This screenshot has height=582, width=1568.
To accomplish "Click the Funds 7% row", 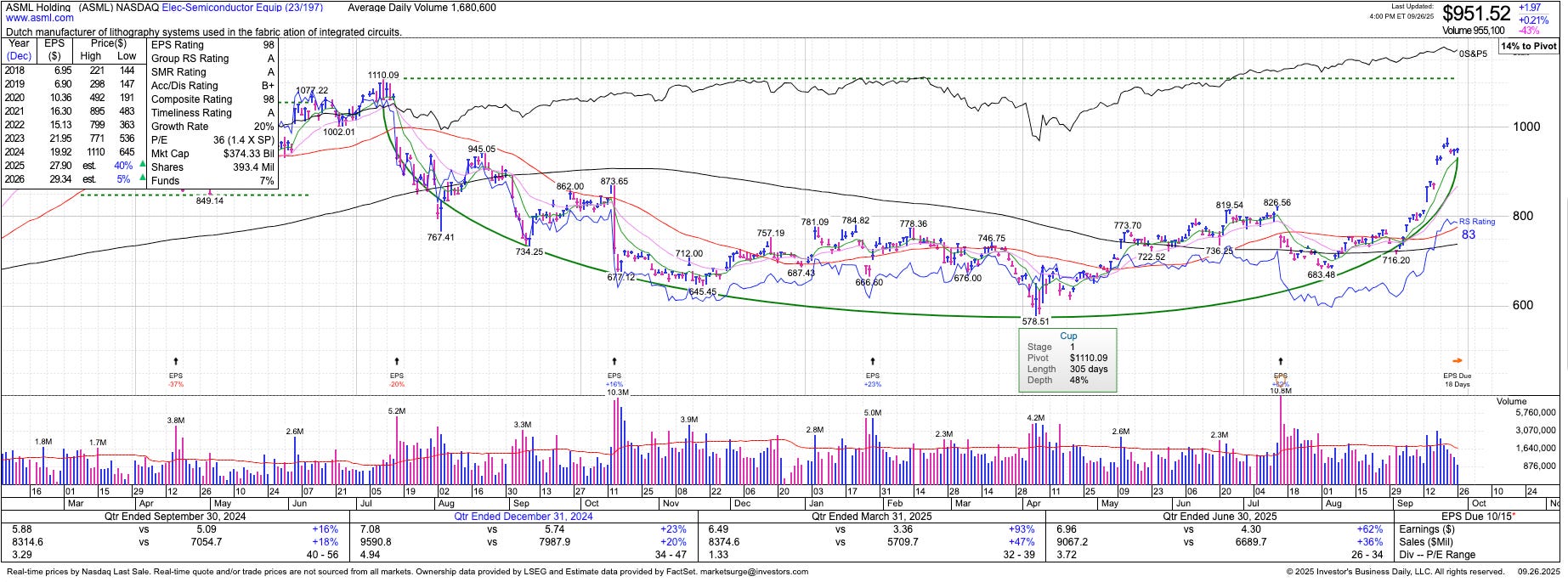I will tap(212, 181).
